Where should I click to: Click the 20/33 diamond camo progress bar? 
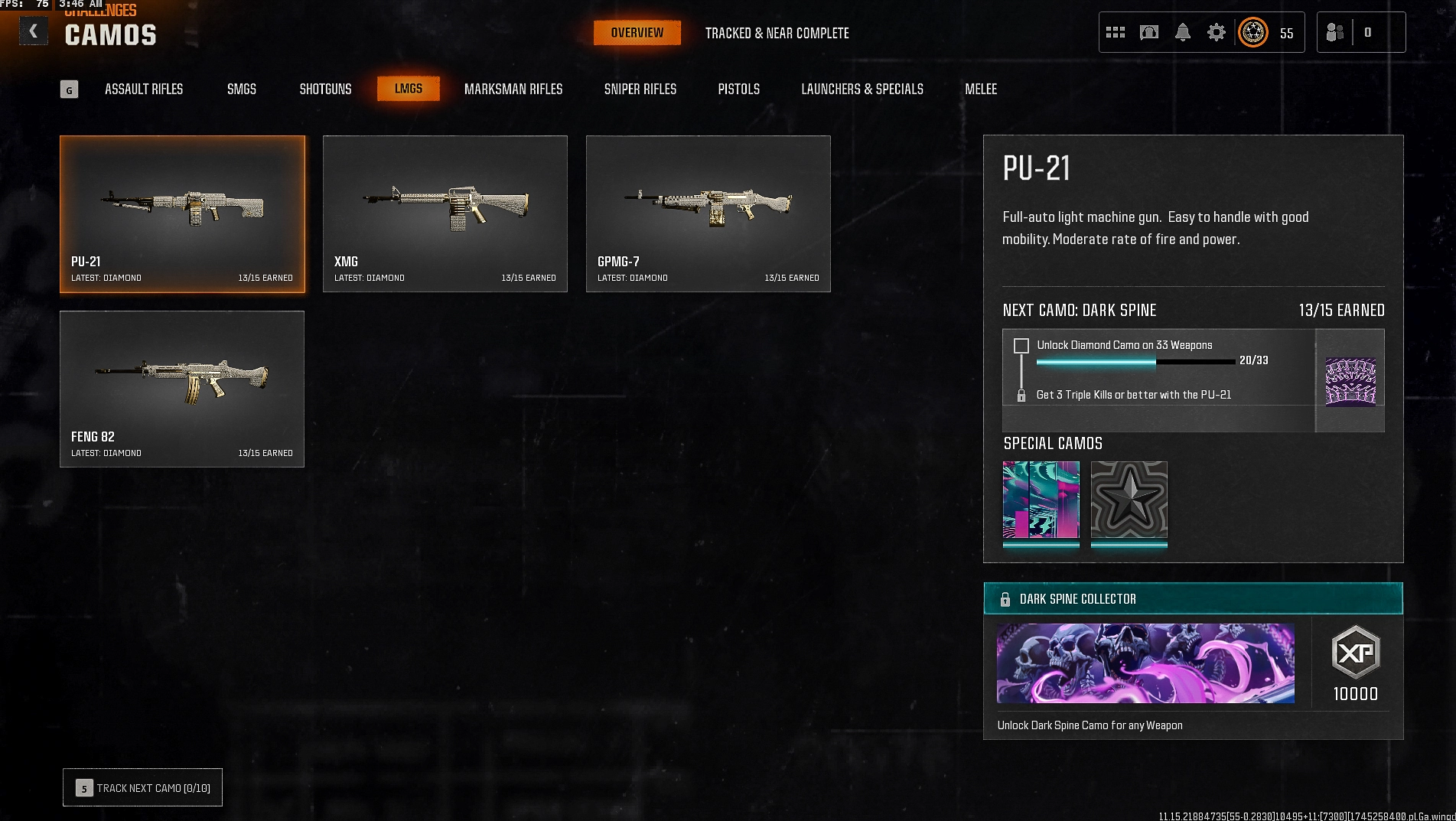point(1135,361)
